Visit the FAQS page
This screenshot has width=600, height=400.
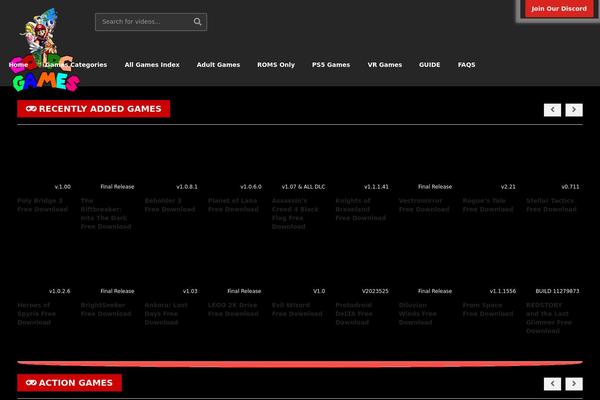(x=466, y=64)
